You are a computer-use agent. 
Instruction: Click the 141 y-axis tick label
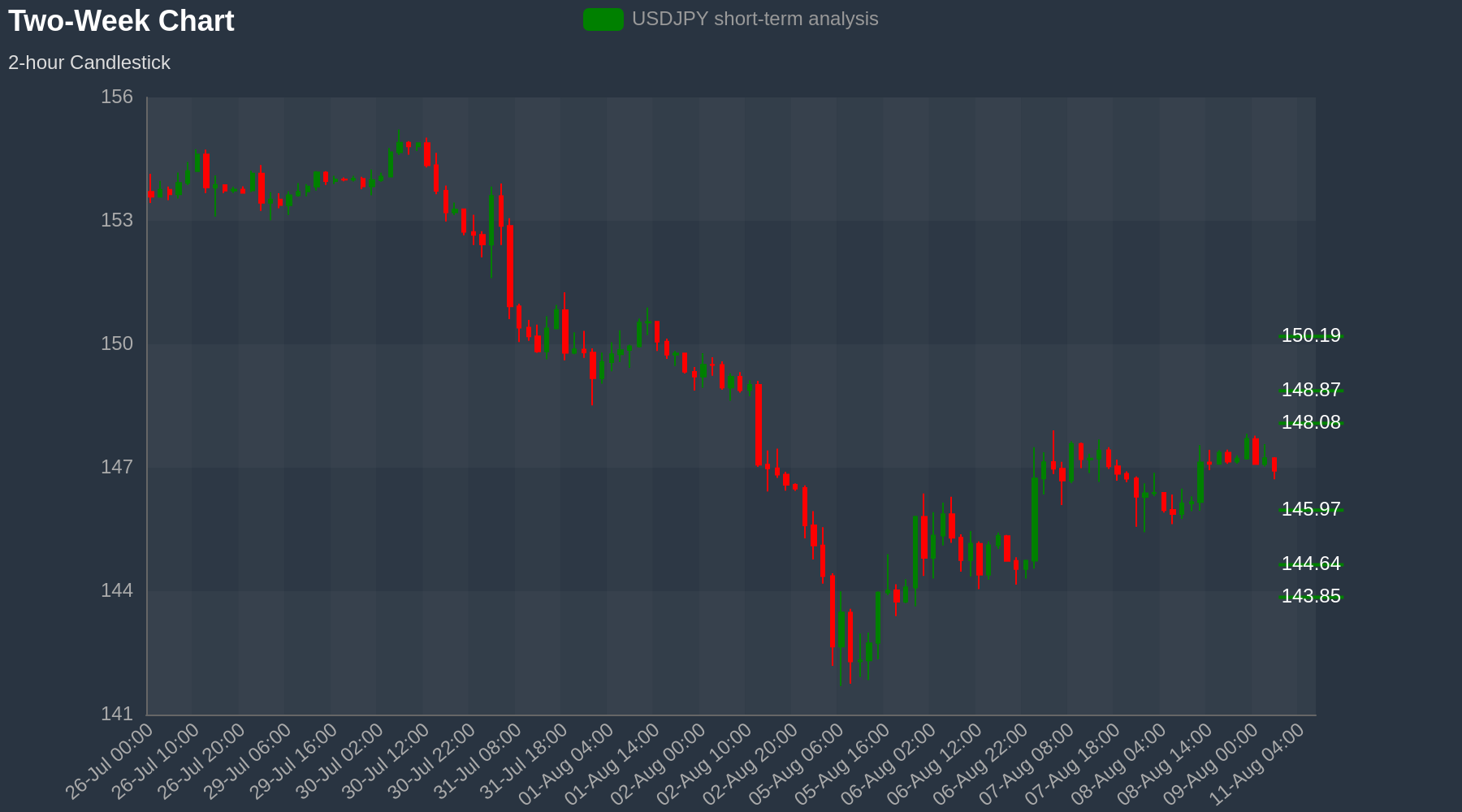[x=117, y=715]
